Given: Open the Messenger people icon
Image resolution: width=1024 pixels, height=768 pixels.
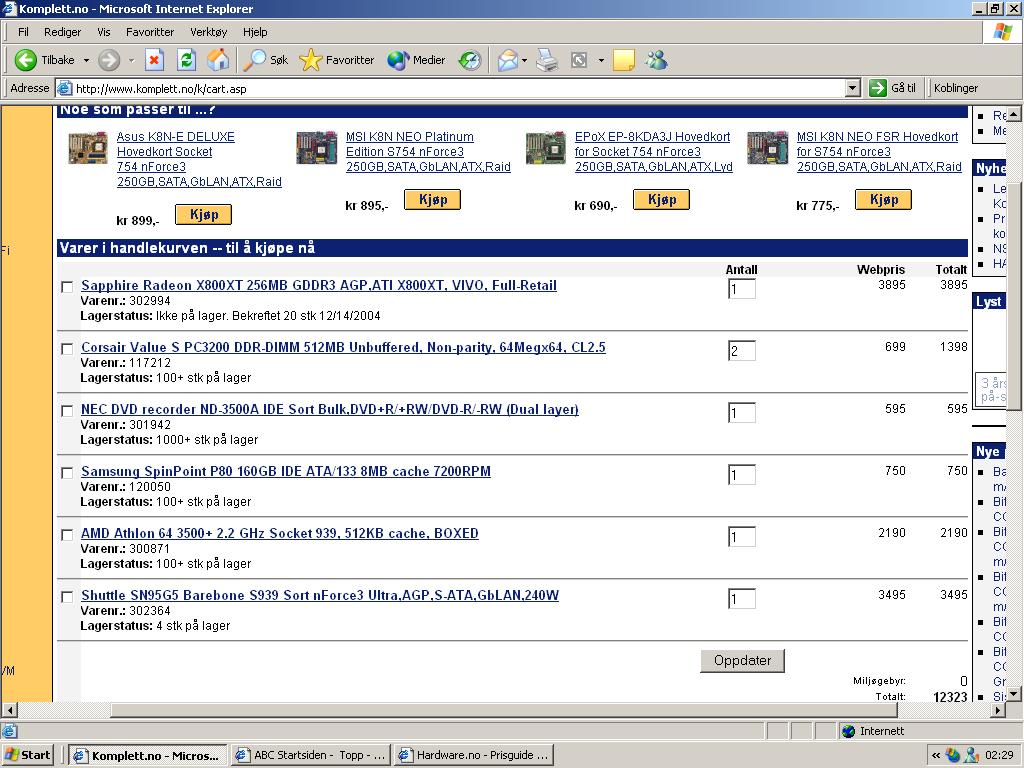Looking at the screenshot, I should [656, 60].
